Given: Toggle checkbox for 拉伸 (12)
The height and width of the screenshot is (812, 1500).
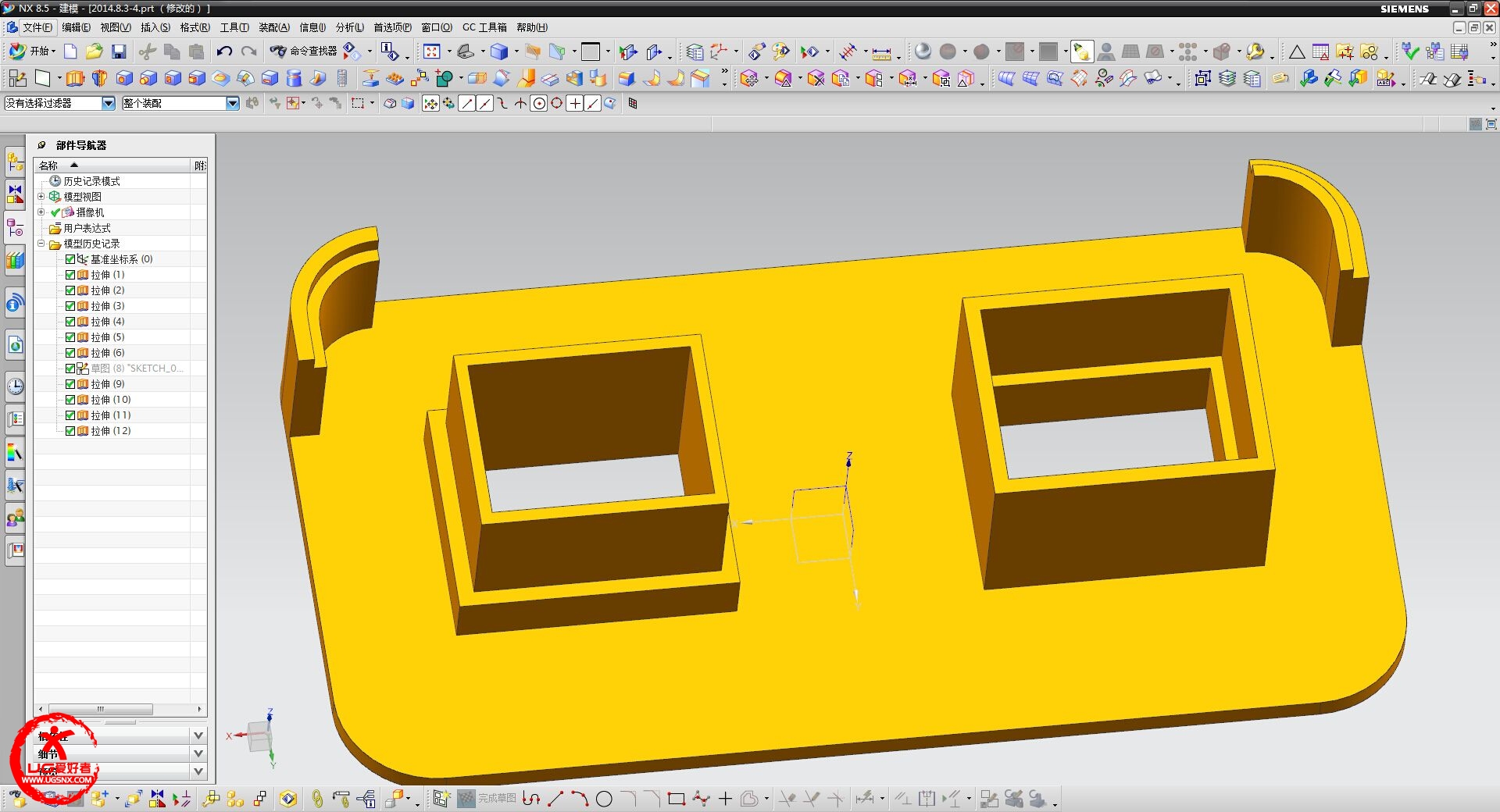Looking at the screenshot, I should coord(70,431).
